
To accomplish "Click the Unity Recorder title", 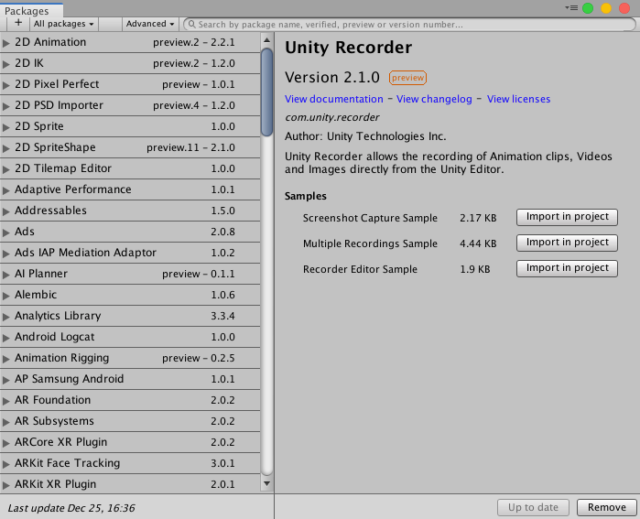I will pyautogui.click(x=348, y=47).
